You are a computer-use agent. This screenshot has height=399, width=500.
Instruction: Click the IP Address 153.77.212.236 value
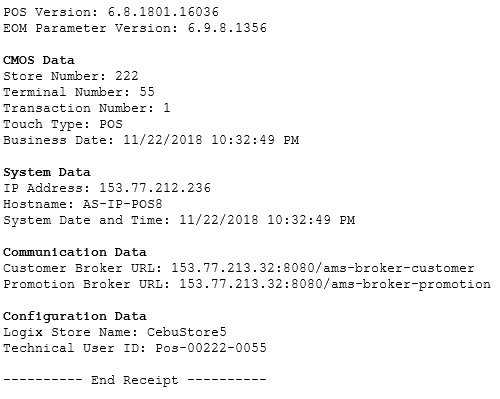coord(155,188)
